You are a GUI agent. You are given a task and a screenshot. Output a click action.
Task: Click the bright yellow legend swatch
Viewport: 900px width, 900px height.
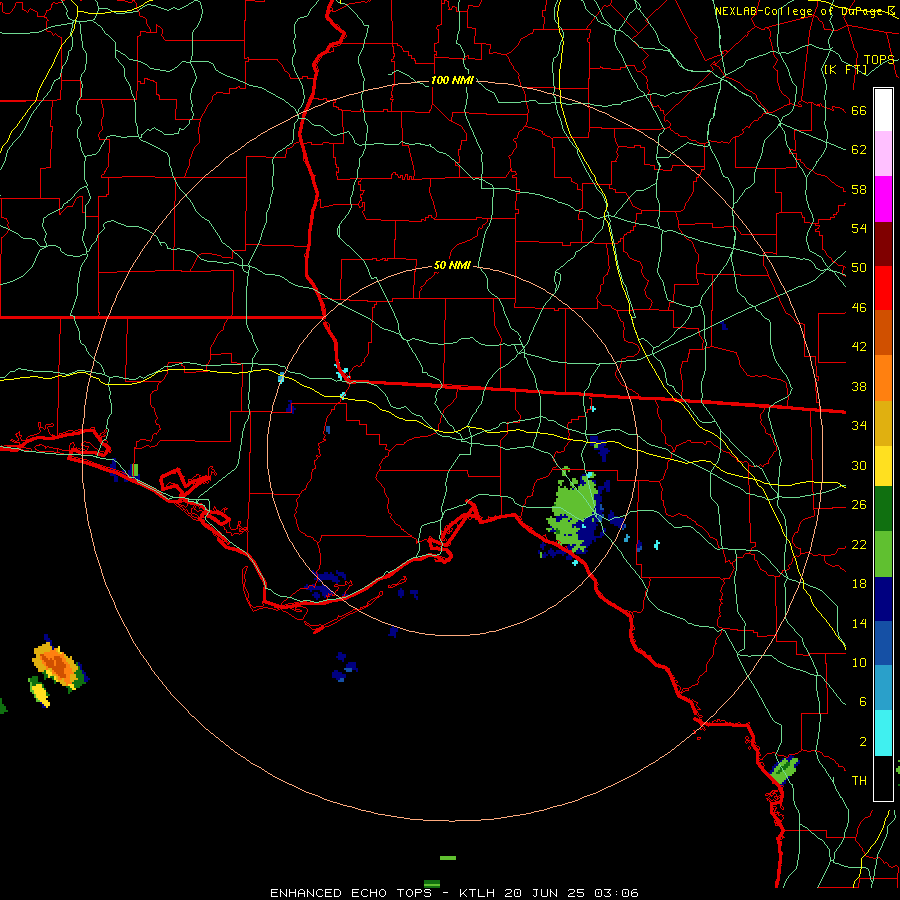click(883, 465)
